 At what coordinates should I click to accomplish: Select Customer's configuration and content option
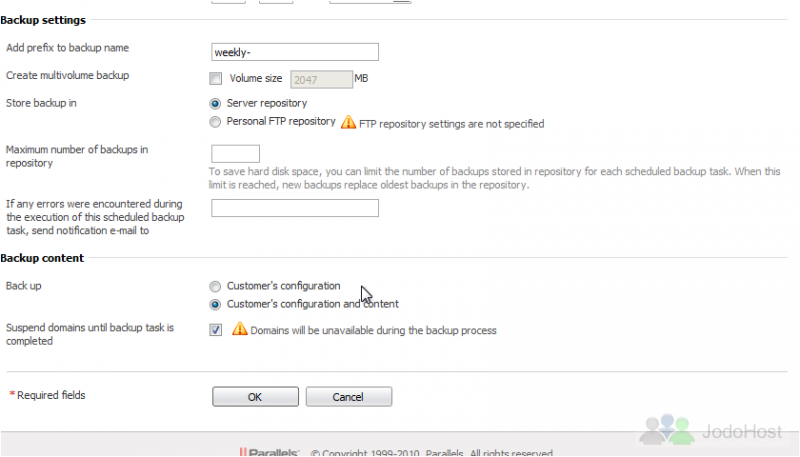click(x=215, y=304)
